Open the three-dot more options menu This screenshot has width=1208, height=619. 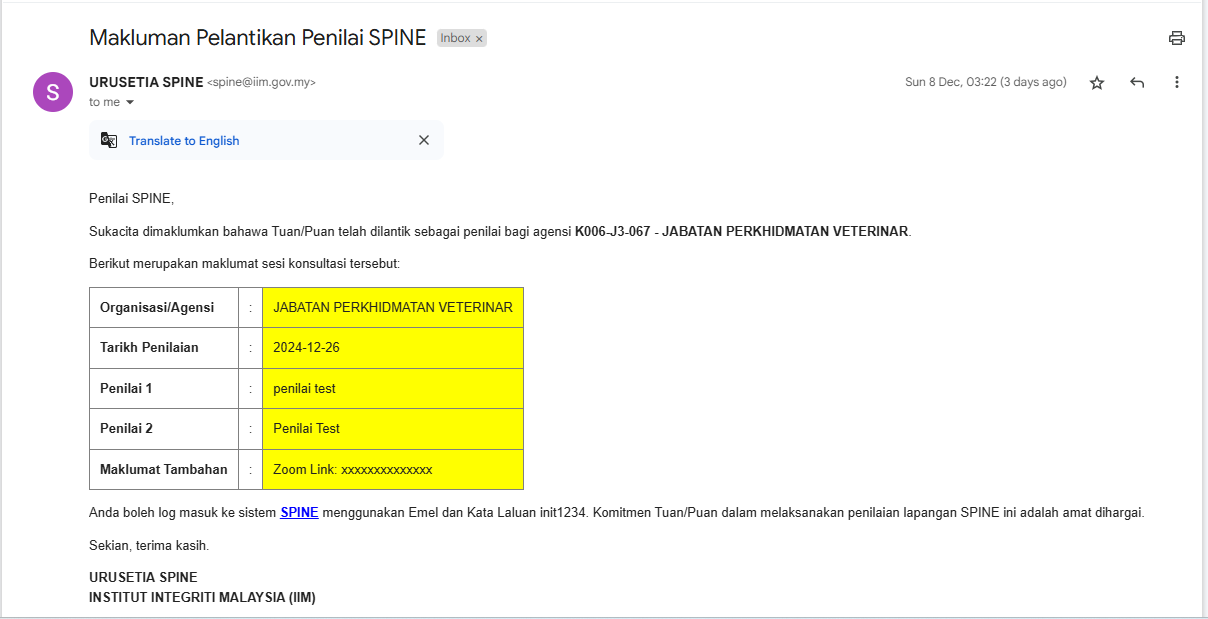(1177, 83)
